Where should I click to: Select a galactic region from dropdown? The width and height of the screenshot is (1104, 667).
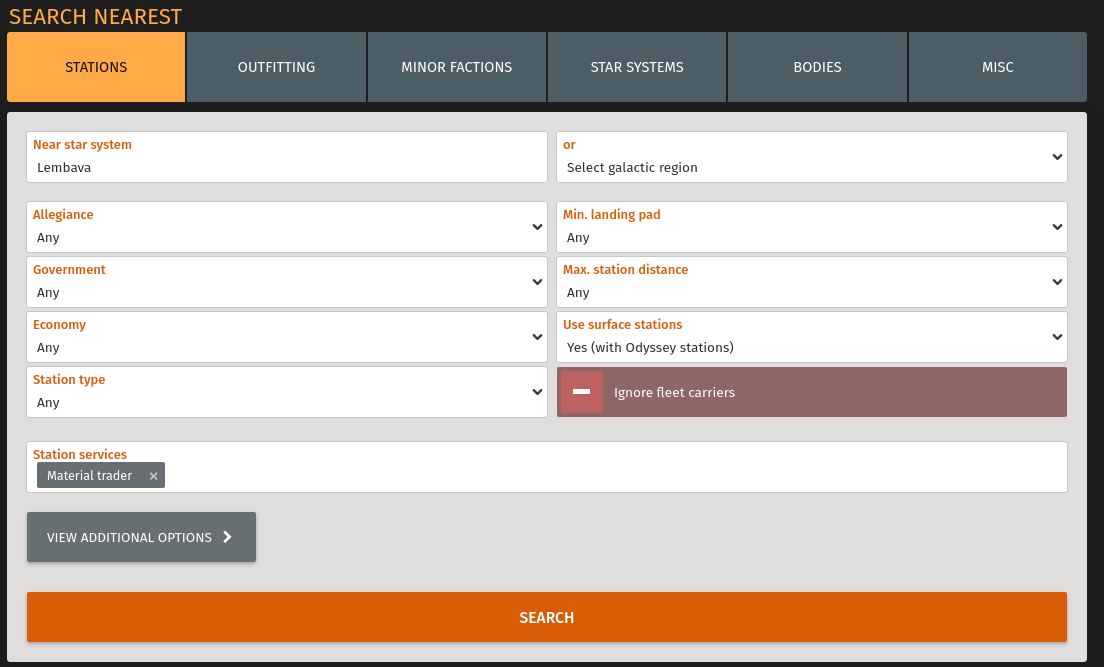[811, 158]
